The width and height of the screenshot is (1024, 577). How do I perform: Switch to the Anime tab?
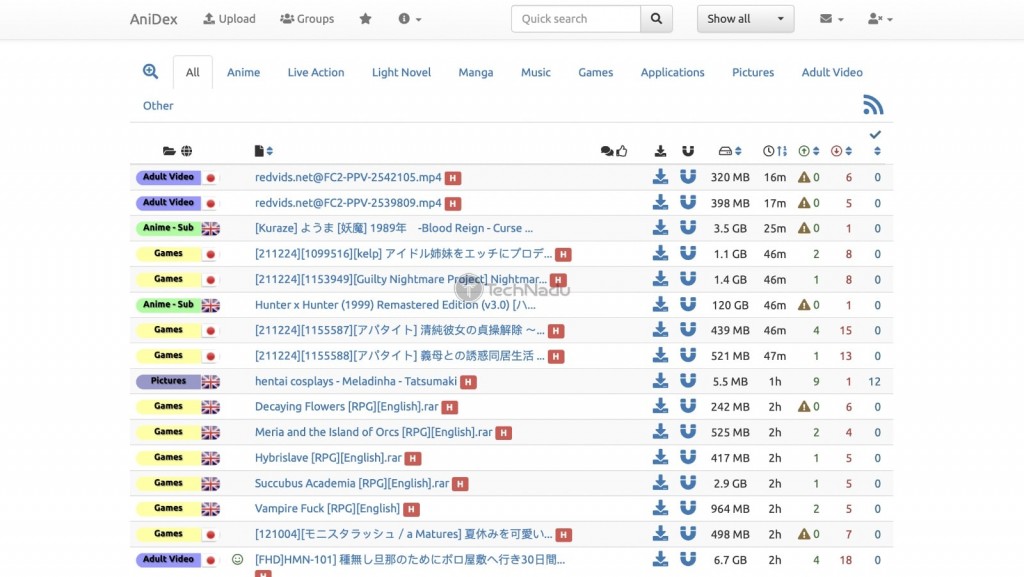click(244, 72)
